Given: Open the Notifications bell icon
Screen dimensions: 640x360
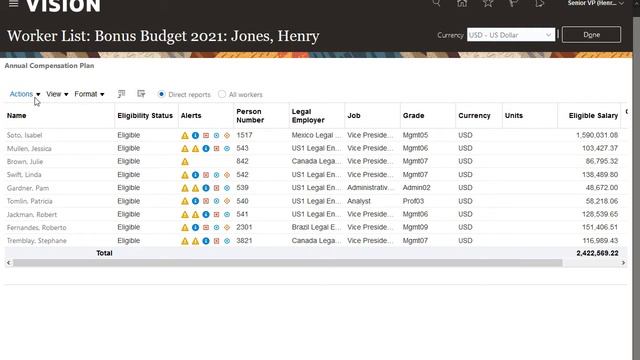Looking at the screenshot, I should coord(540,3).
